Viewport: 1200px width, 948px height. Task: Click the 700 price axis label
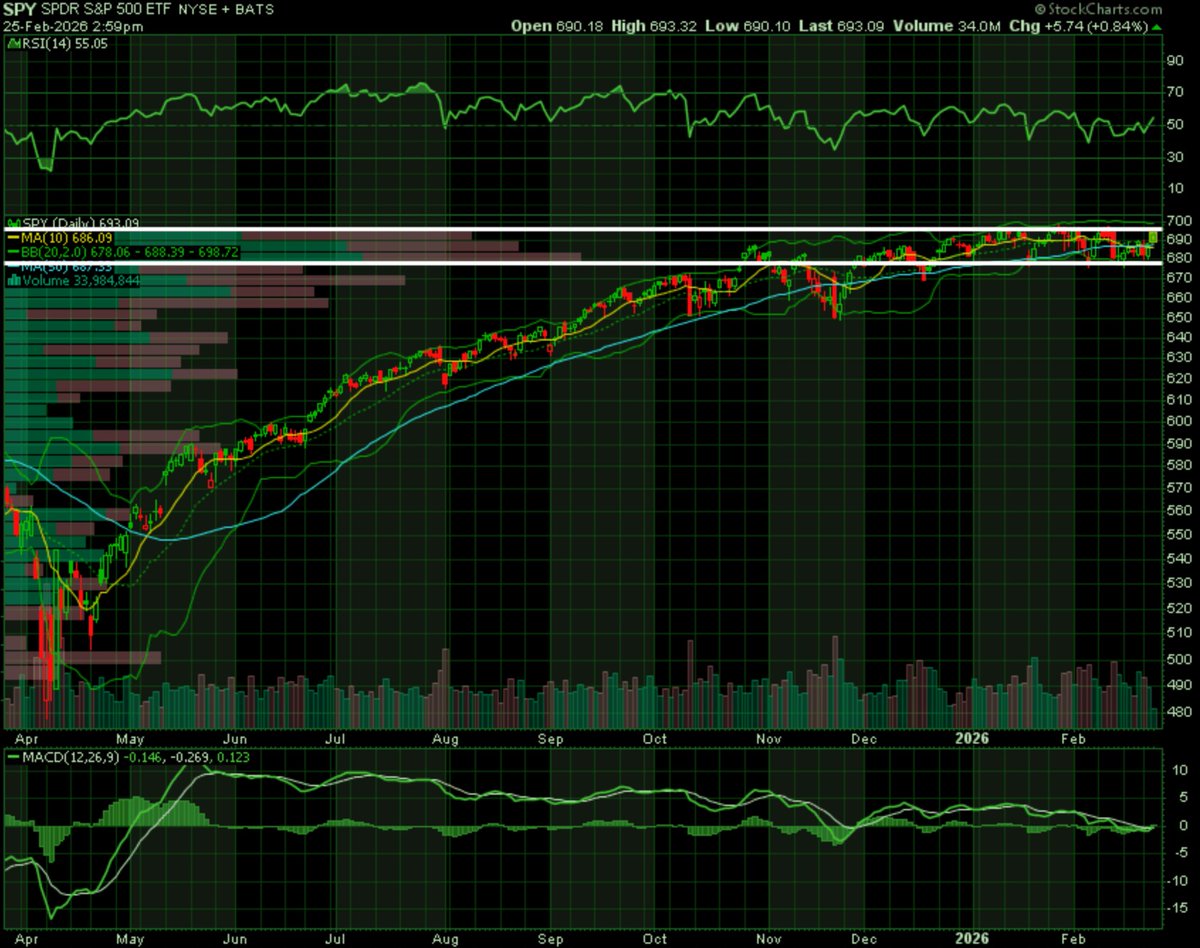[1178, 220]
